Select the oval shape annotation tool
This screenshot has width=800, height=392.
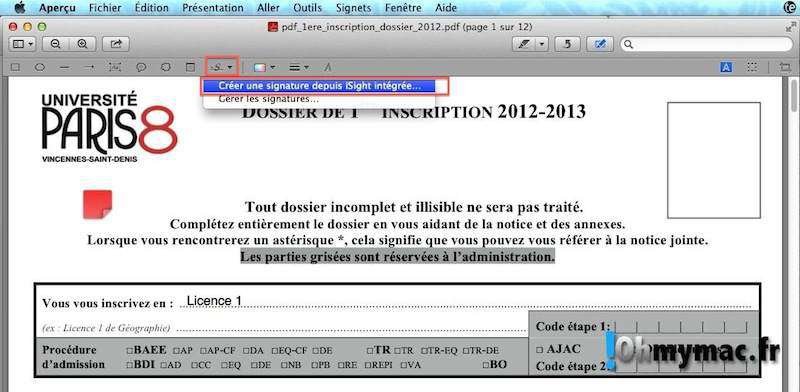tap(40, 67)
